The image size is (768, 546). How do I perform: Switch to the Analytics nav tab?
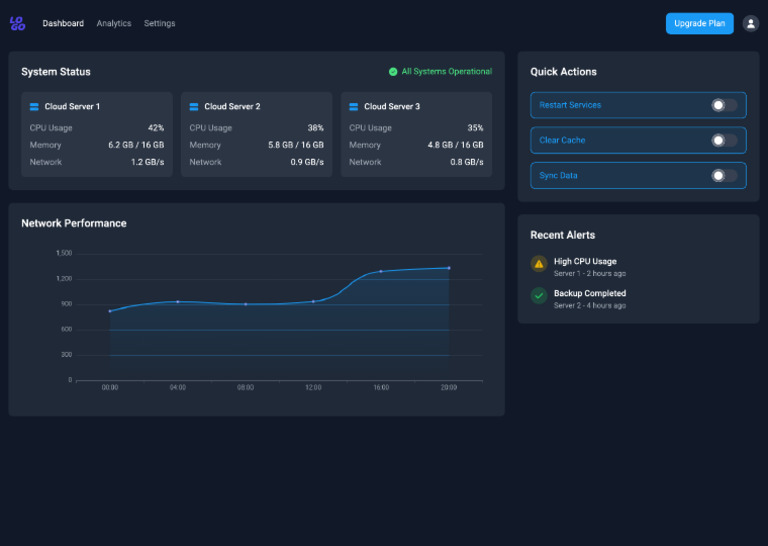pyautogui.click(x=114, y=23)
